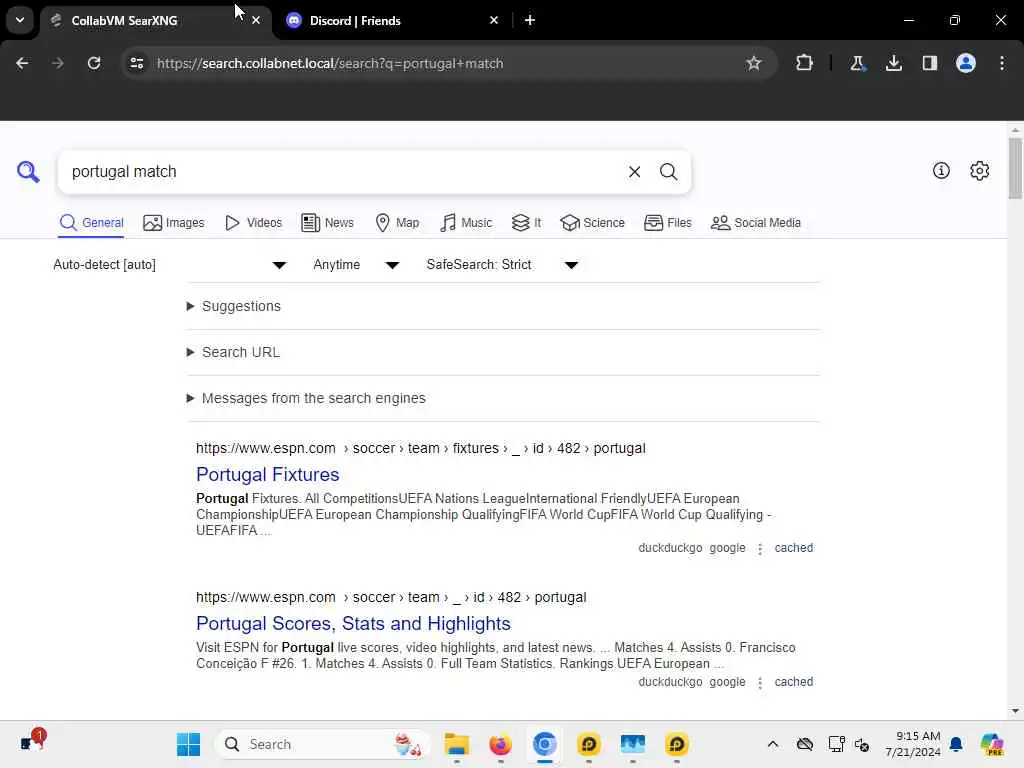The height and width of the screenshot is (768, 1024).
Task: Open Portugal Scores, Stats and Highlights link
Action: pos(353,624)
